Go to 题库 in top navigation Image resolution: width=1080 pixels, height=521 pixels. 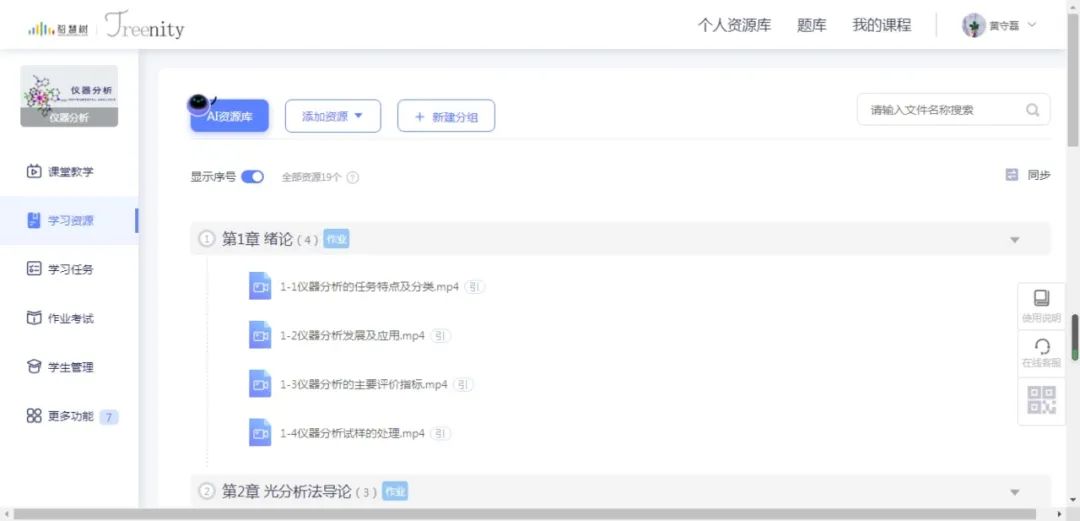pyautogui.click(x=811, y=25)
